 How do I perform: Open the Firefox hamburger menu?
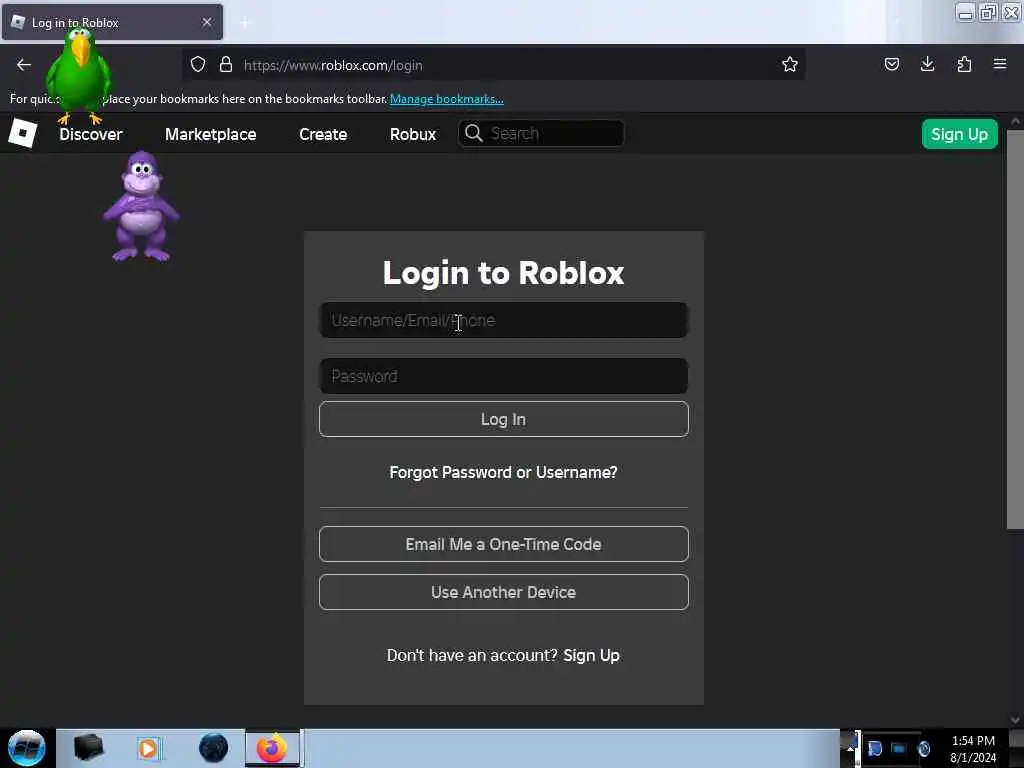[x=1000, y=65]
